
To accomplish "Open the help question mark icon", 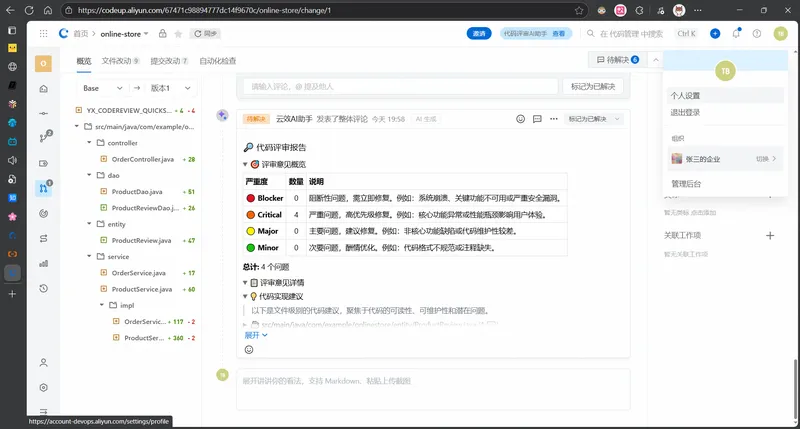I will click(757, 34).
